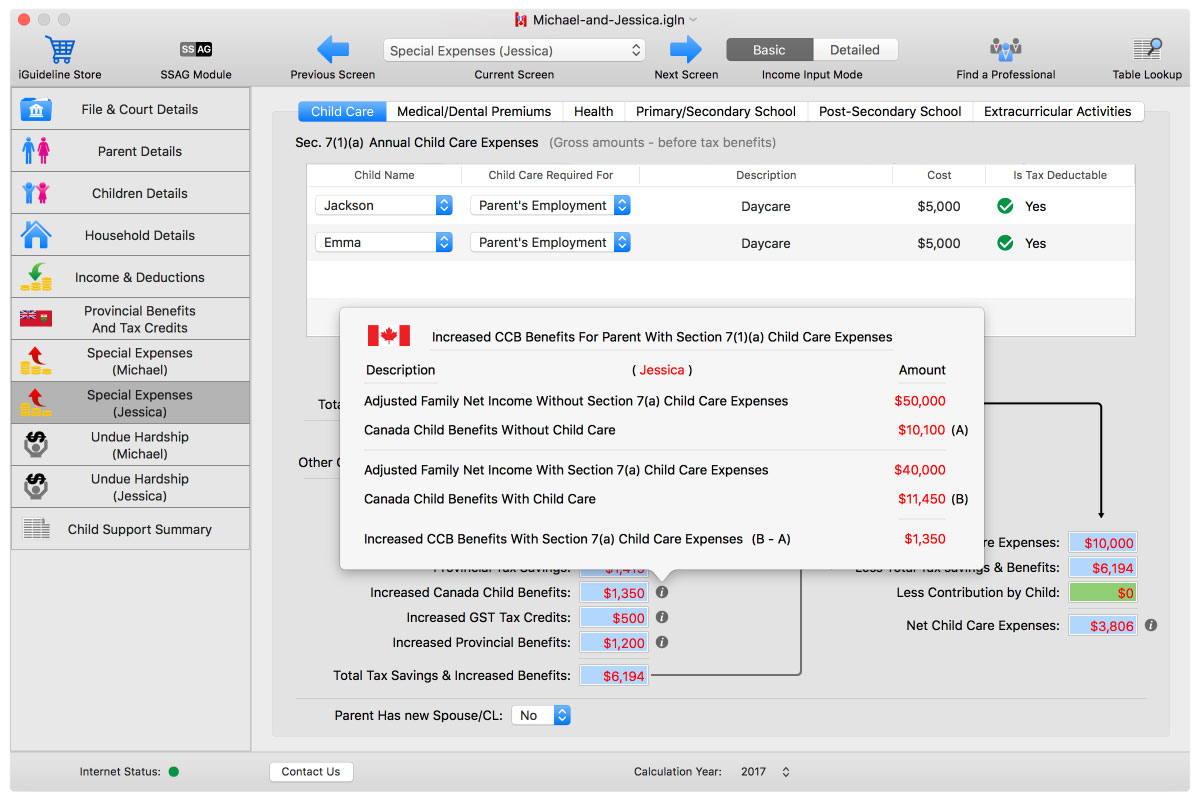Click the green Less Contribution by Child field

tap(1102, 593)
